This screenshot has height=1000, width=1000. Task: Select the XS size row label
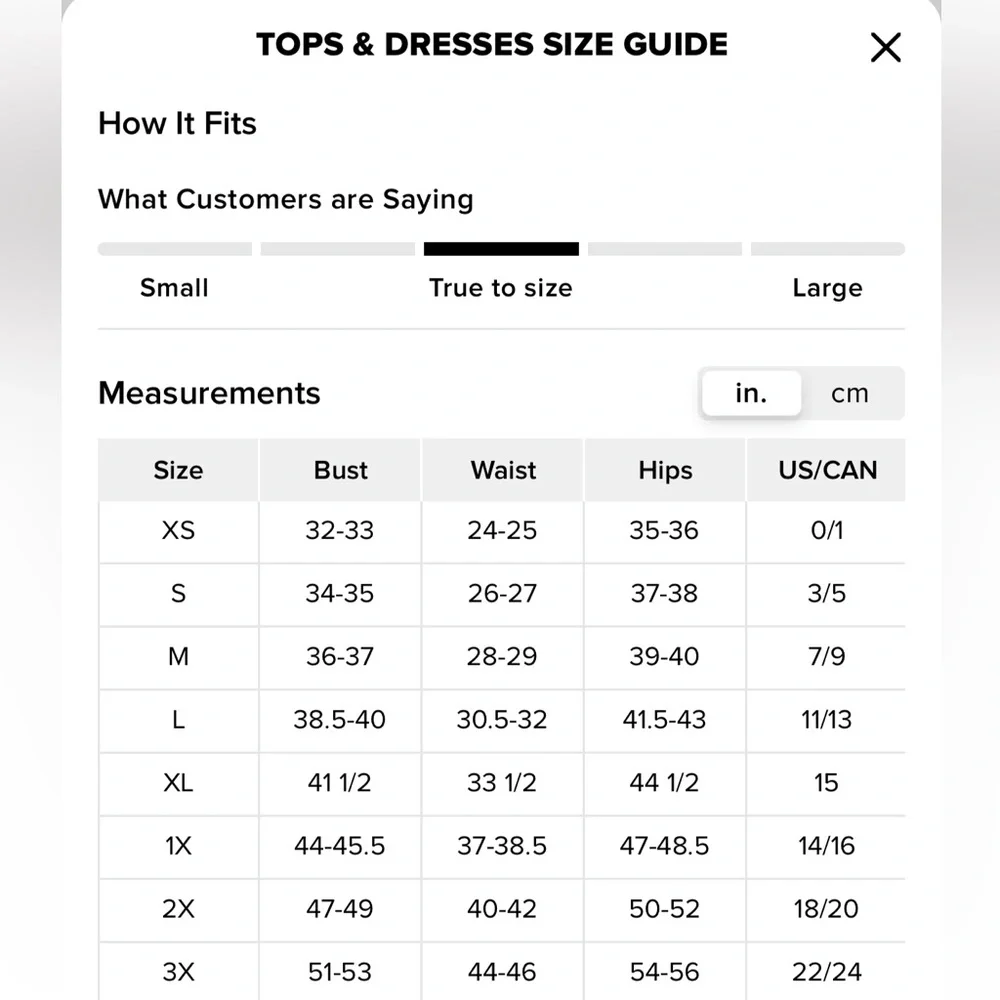(x=178, y=530)
